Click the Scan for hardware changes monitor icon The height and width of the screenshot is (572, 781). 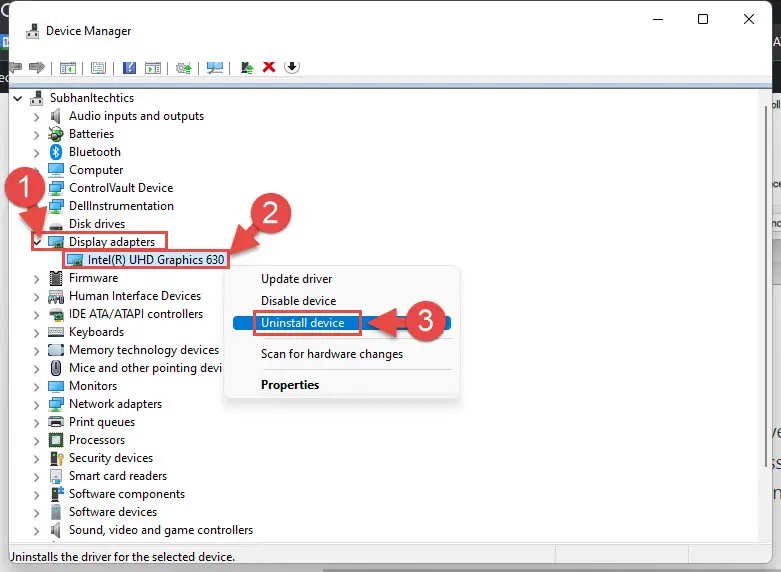[215, 67]
